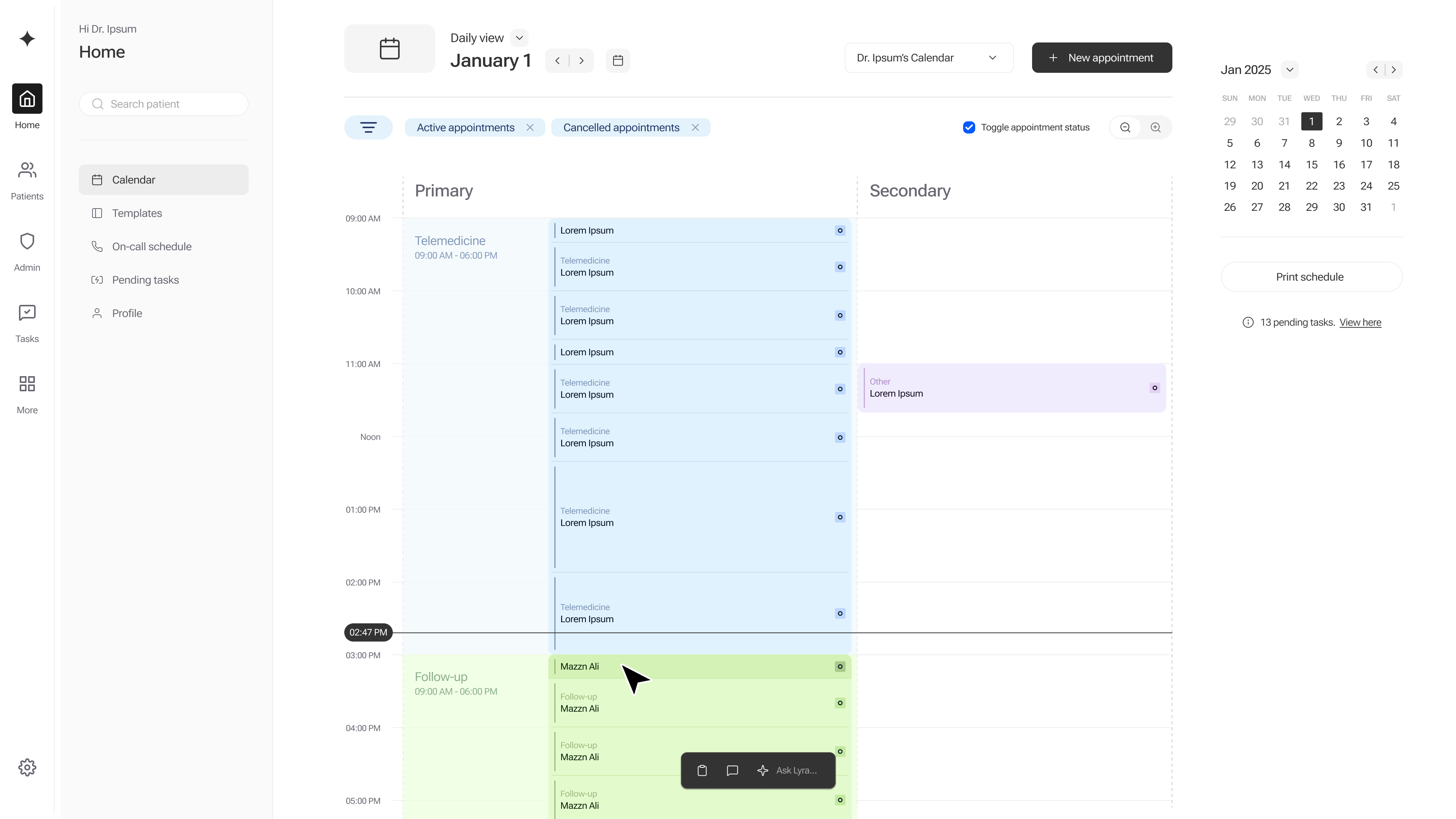Go to next month in mini calendar
This screenshot has height=819, width=1456.
tap(1394, 69)
